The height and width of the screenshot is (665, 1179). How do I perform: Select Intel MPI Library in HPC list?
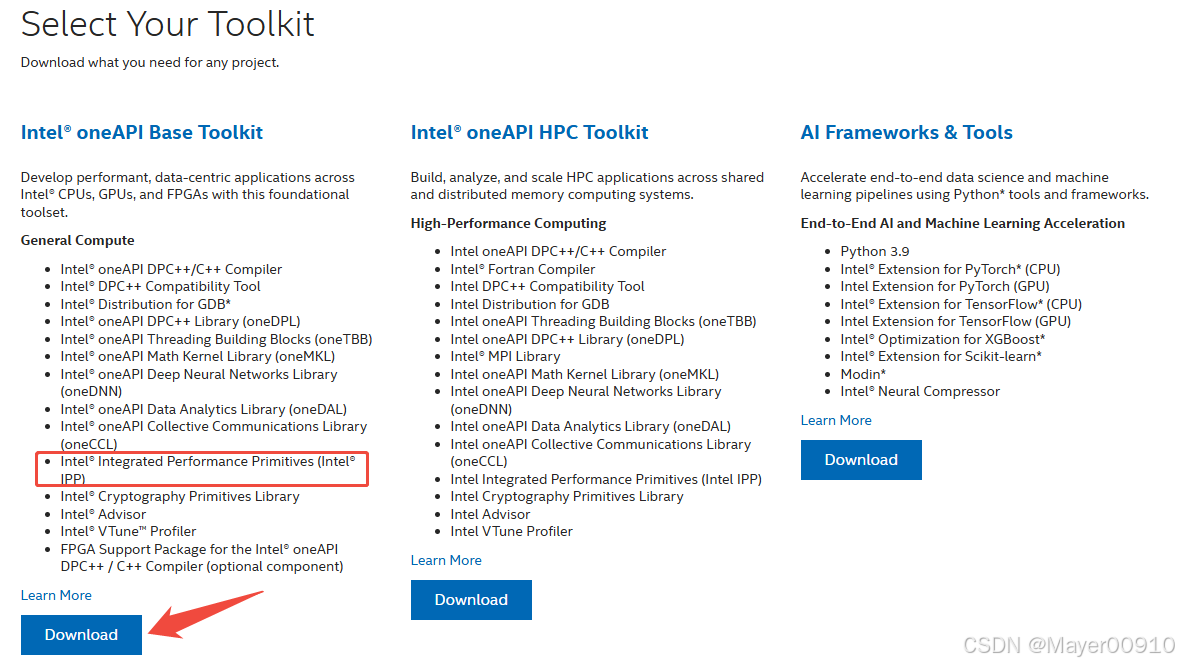(x=505, y=355)
